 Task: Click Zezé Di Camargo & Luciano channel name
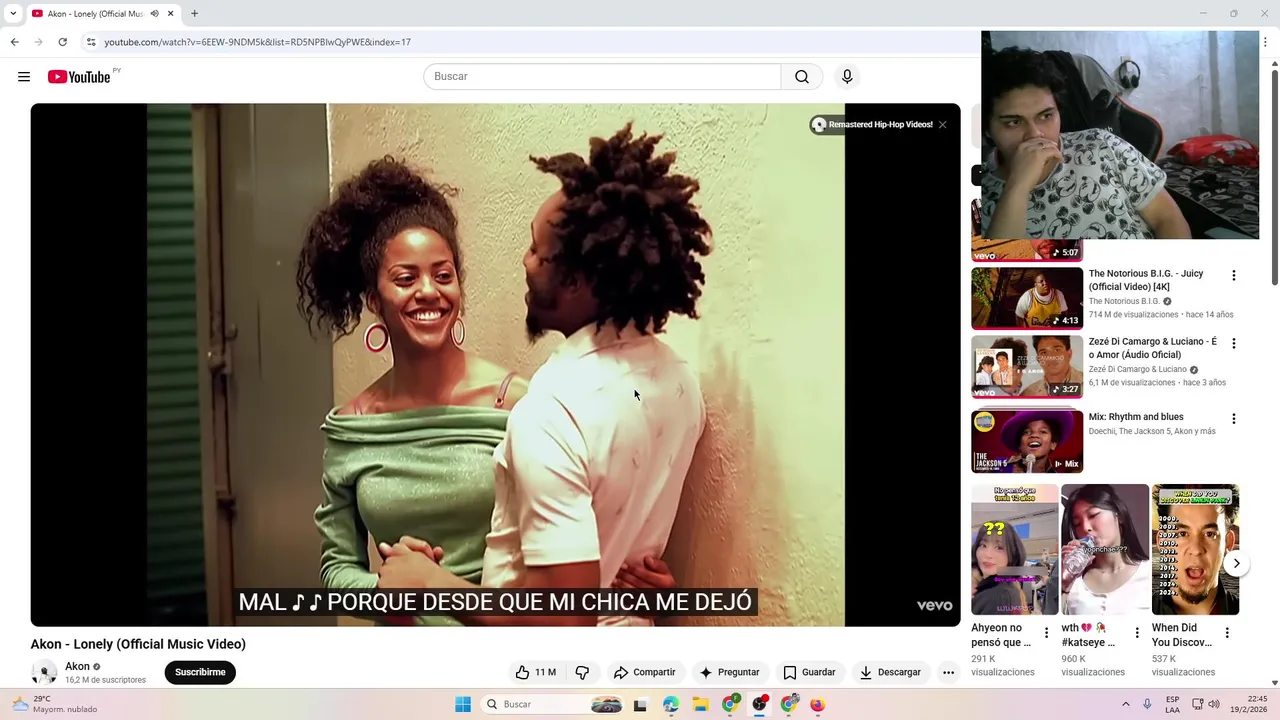[1137, 370]
